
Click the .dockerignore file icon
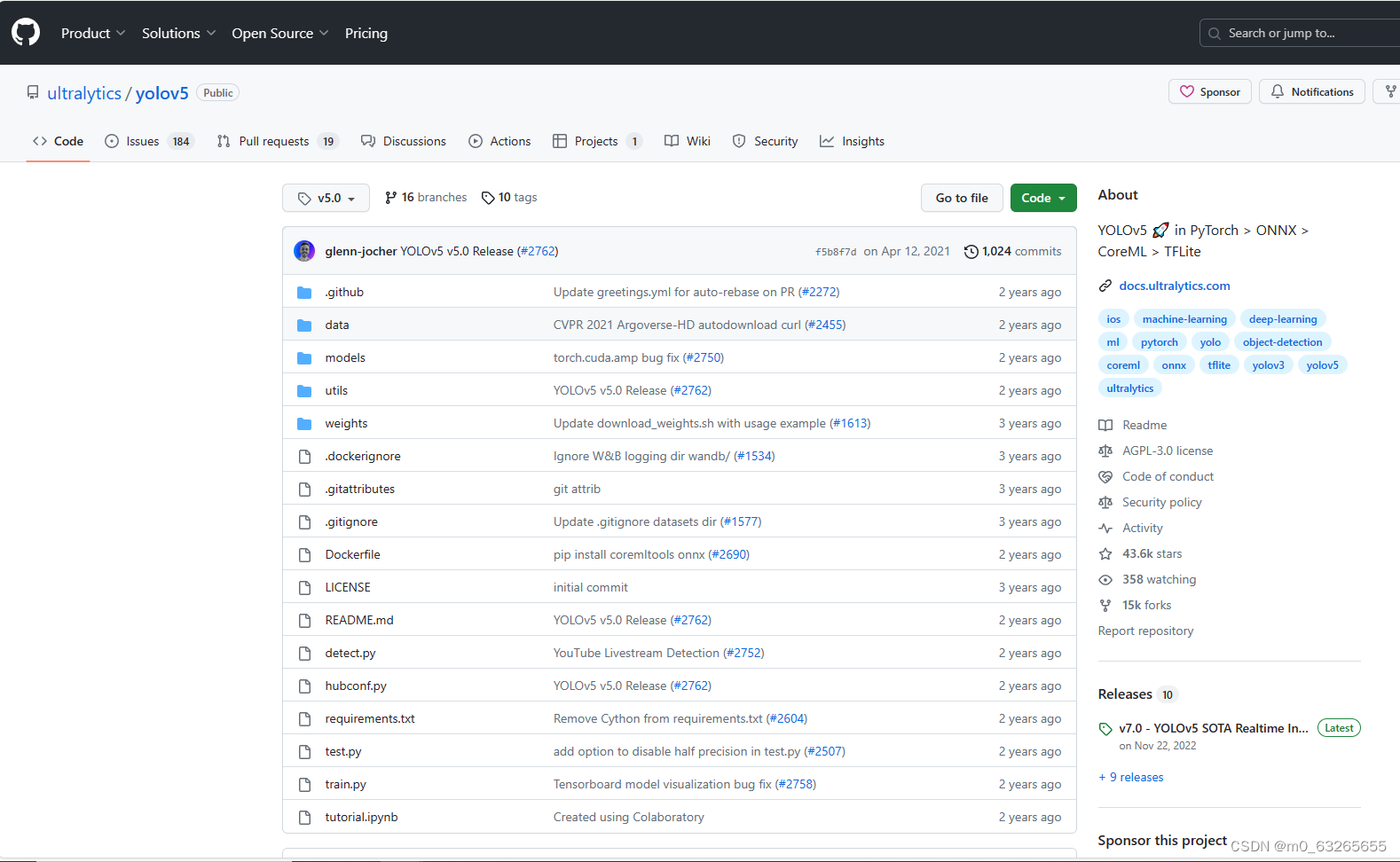(x=304, y=457)
